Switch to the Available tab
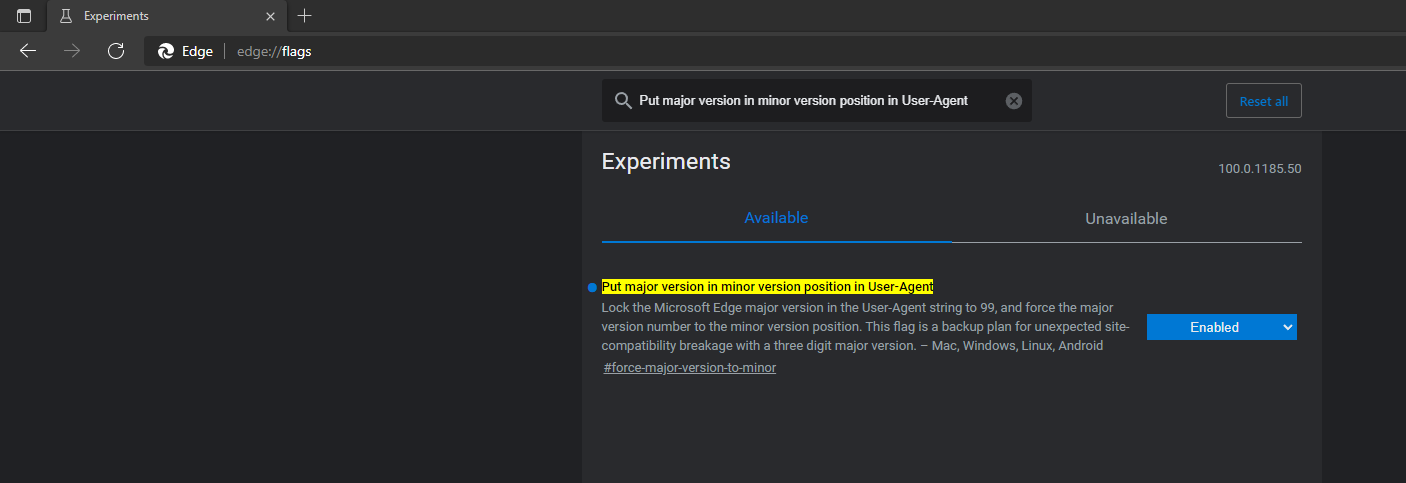This screenshot has height=483, width=1406. [x=776, y=218]
